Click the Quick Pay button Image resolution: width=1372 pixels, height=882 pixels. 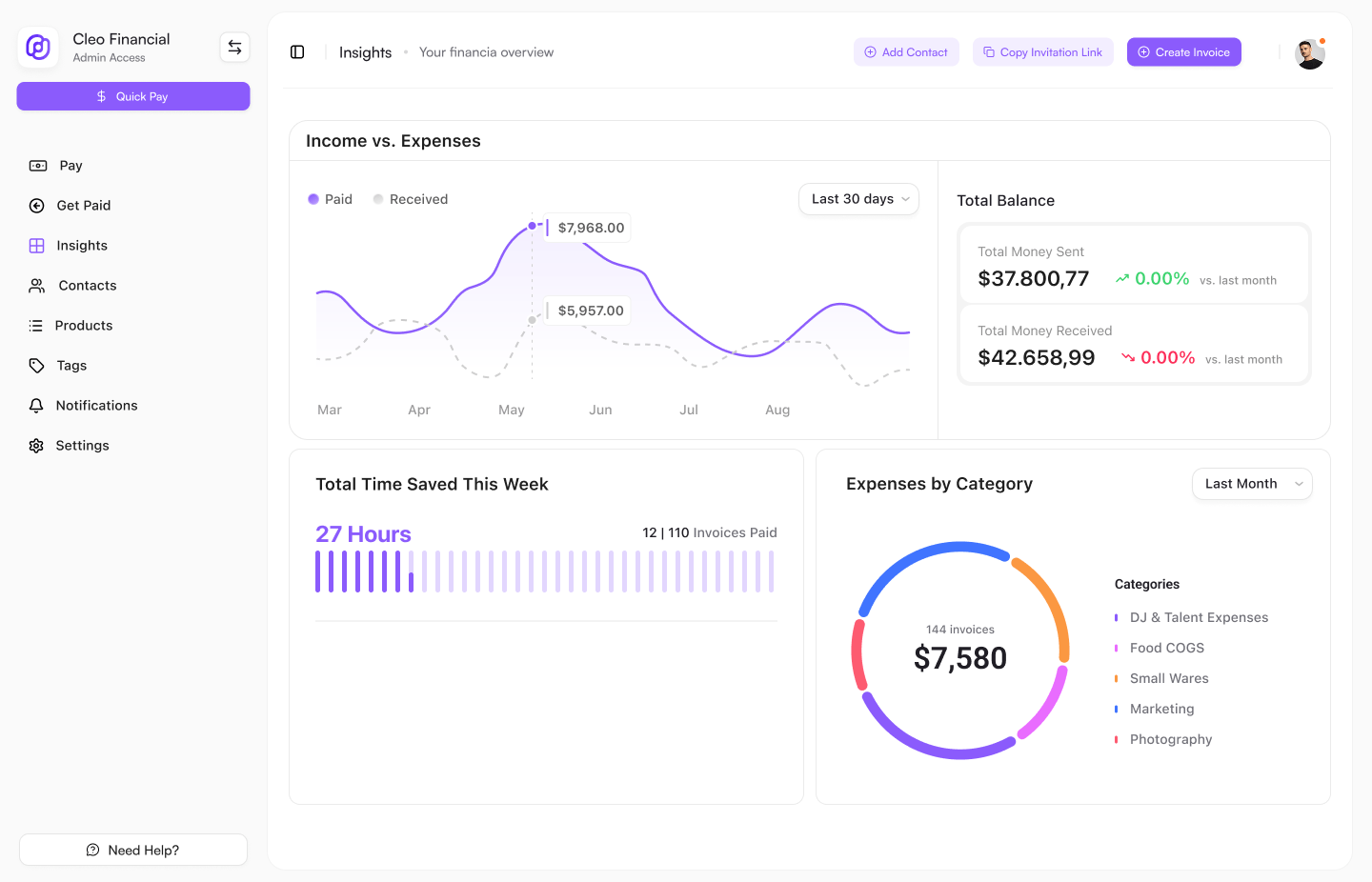pos(133,96)
